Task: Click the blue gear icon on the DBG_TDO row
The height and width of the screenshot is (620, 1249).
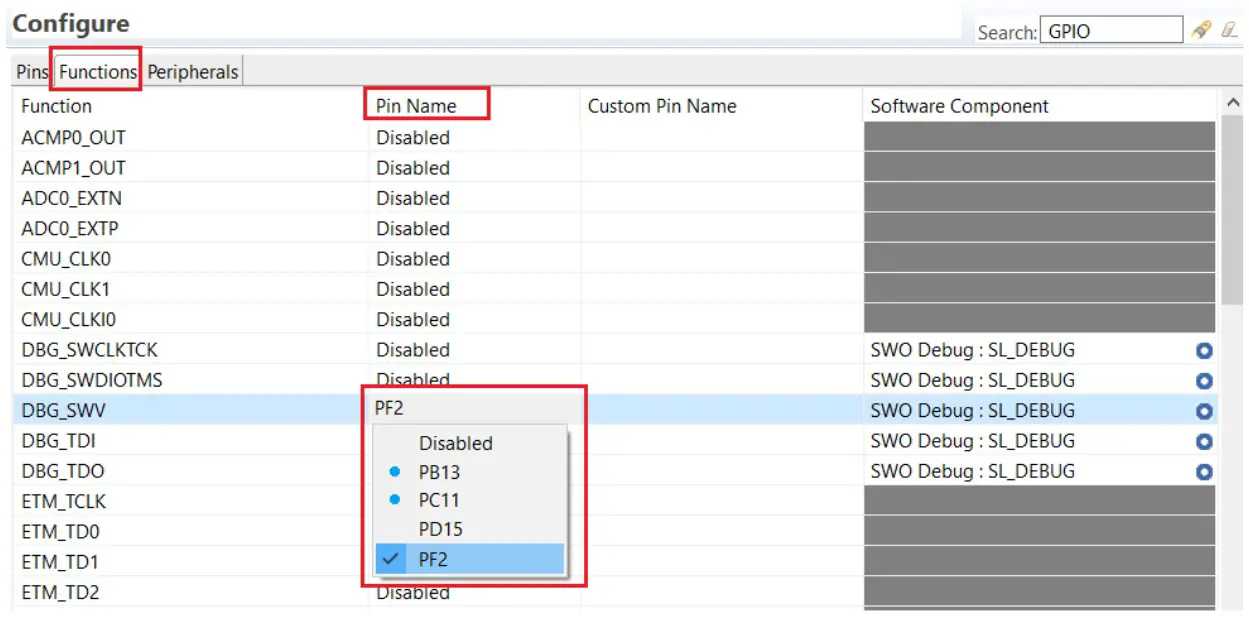Action: click(1204, 471)
